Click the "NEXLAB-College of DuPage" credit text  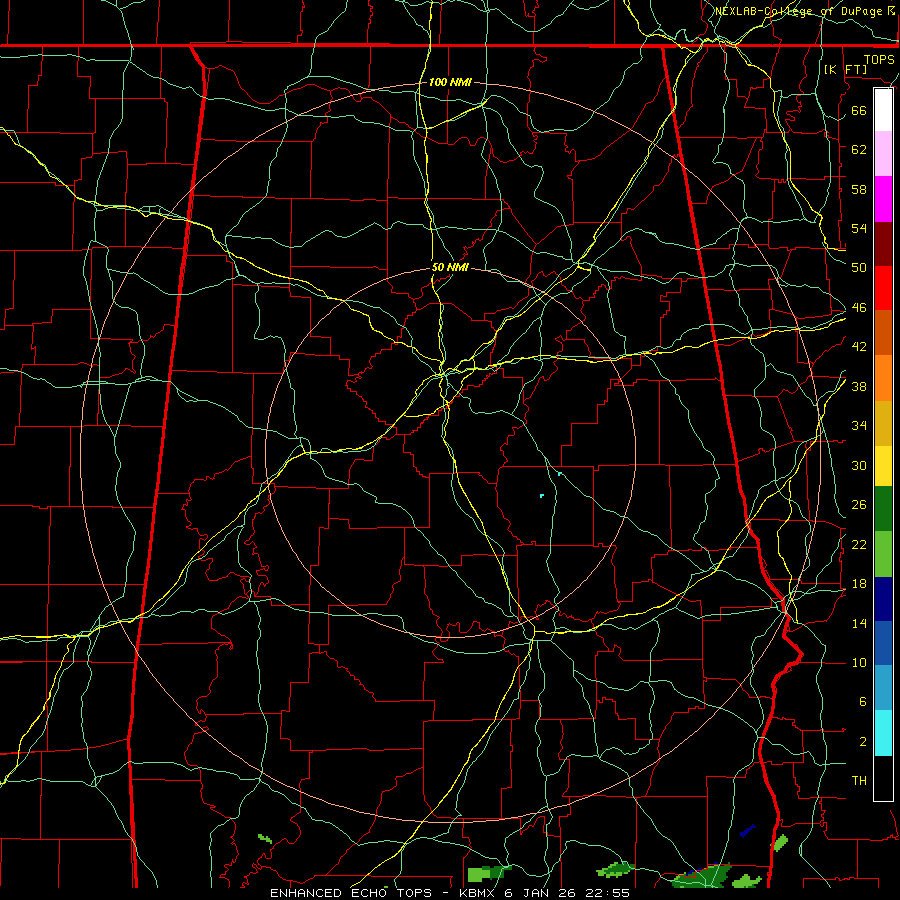click(x=798, y=11)
